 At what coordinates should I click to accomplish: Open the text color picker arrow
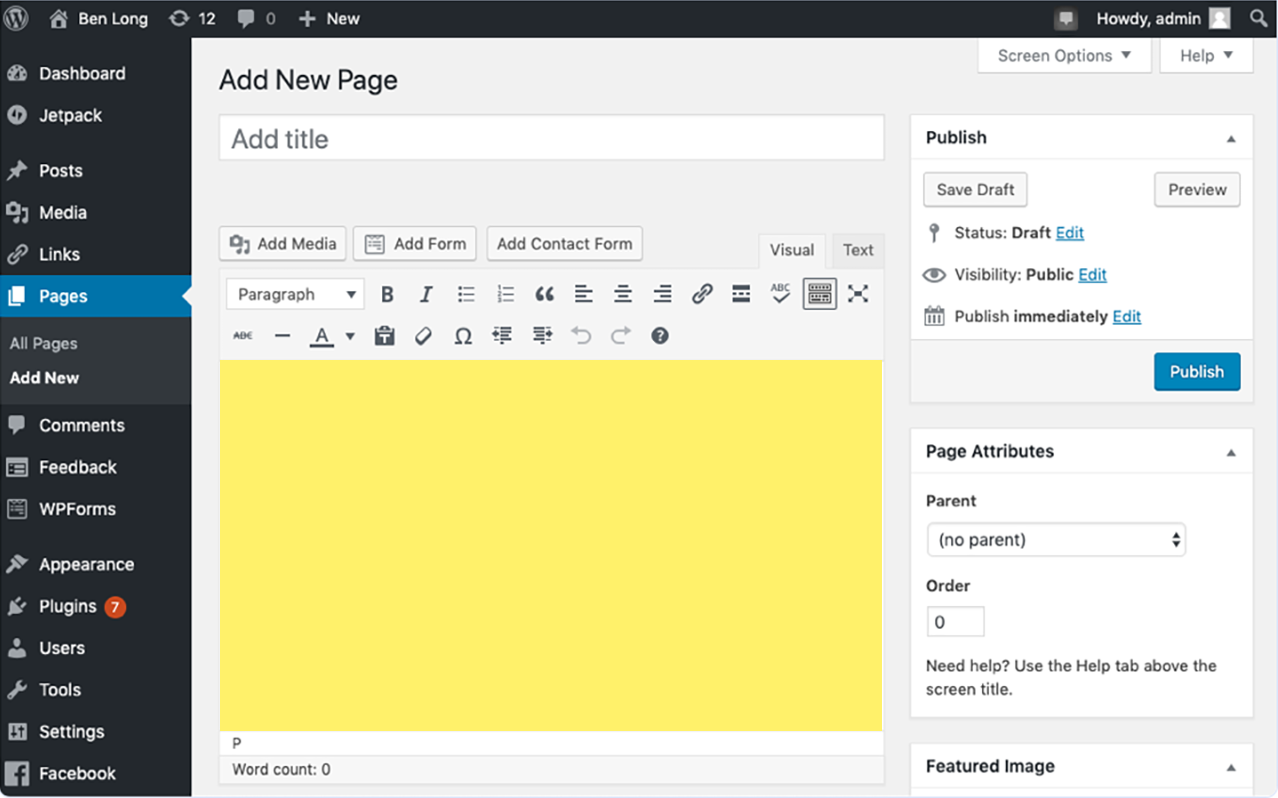tap(350, 336)
